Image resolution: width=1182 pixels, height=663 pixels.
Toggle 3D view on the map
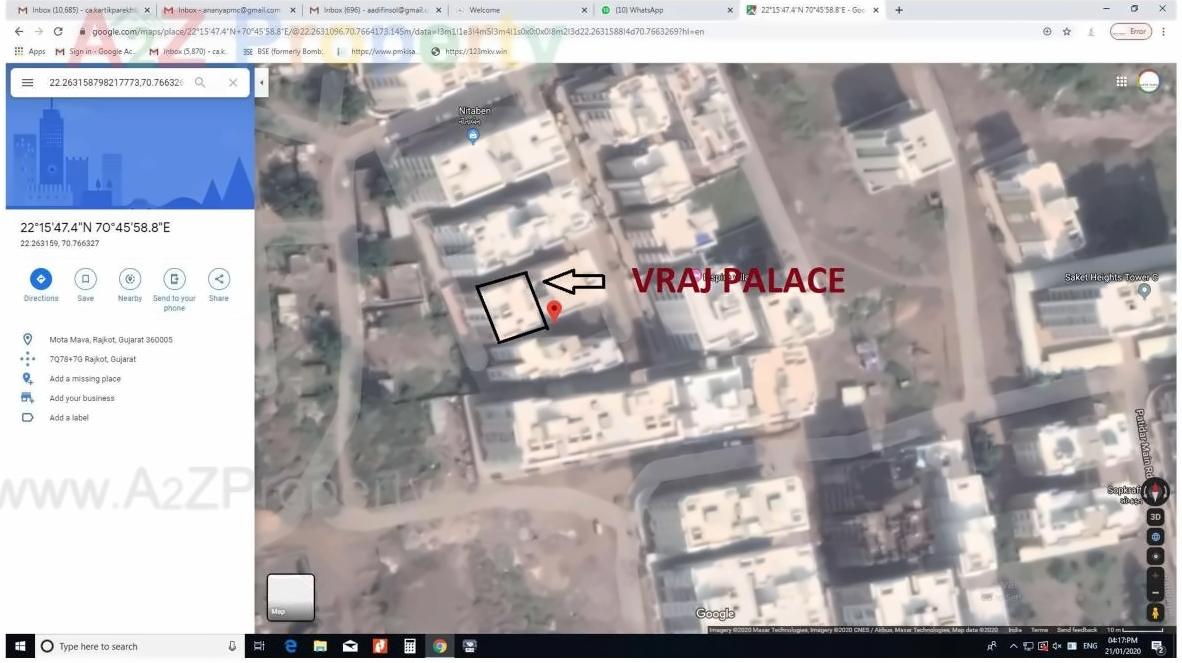point(1155,517)
